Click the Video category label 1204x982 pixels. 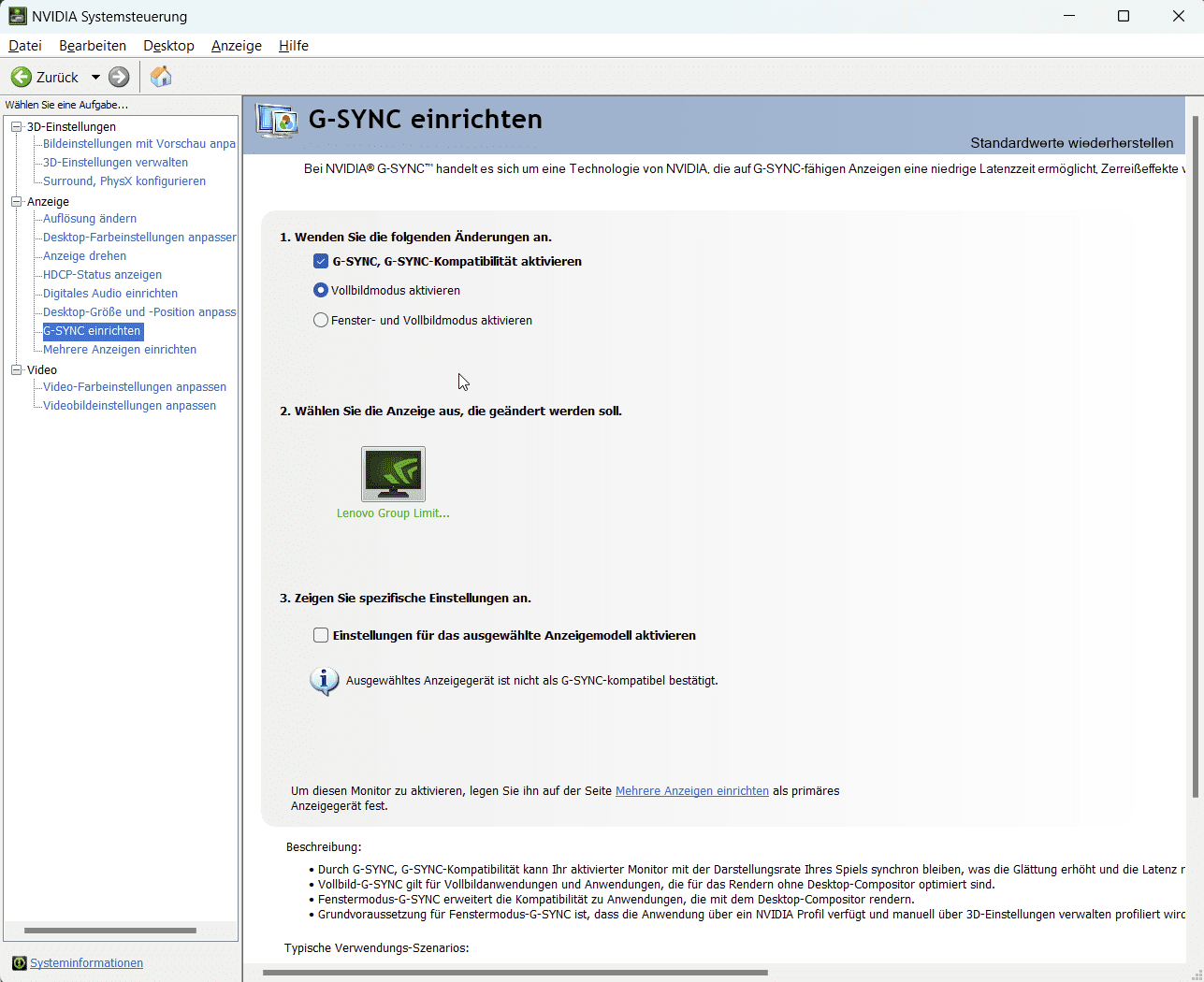(x=42, y=369)
